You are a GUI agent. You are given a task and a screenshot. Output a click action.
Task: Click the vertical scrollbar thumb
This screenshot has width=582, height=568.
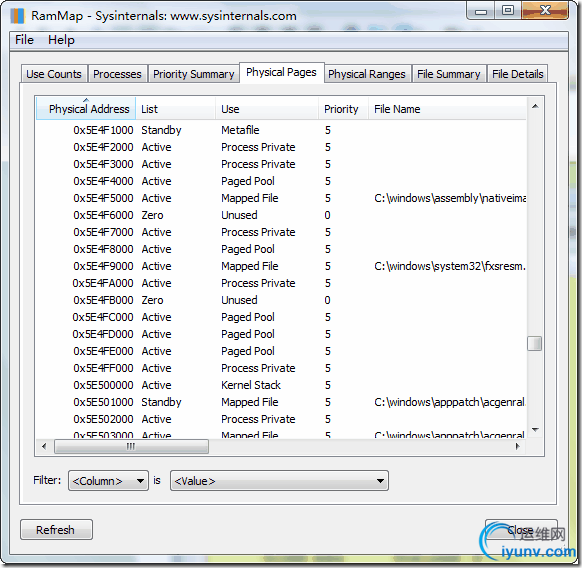(x=534, y=343)
